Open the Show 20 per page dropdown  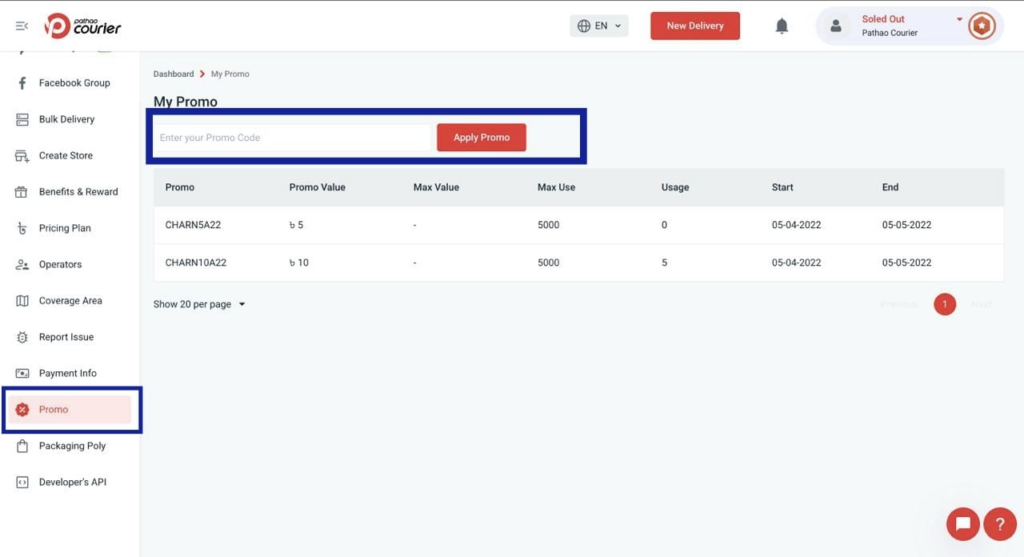tap(199, 304)
